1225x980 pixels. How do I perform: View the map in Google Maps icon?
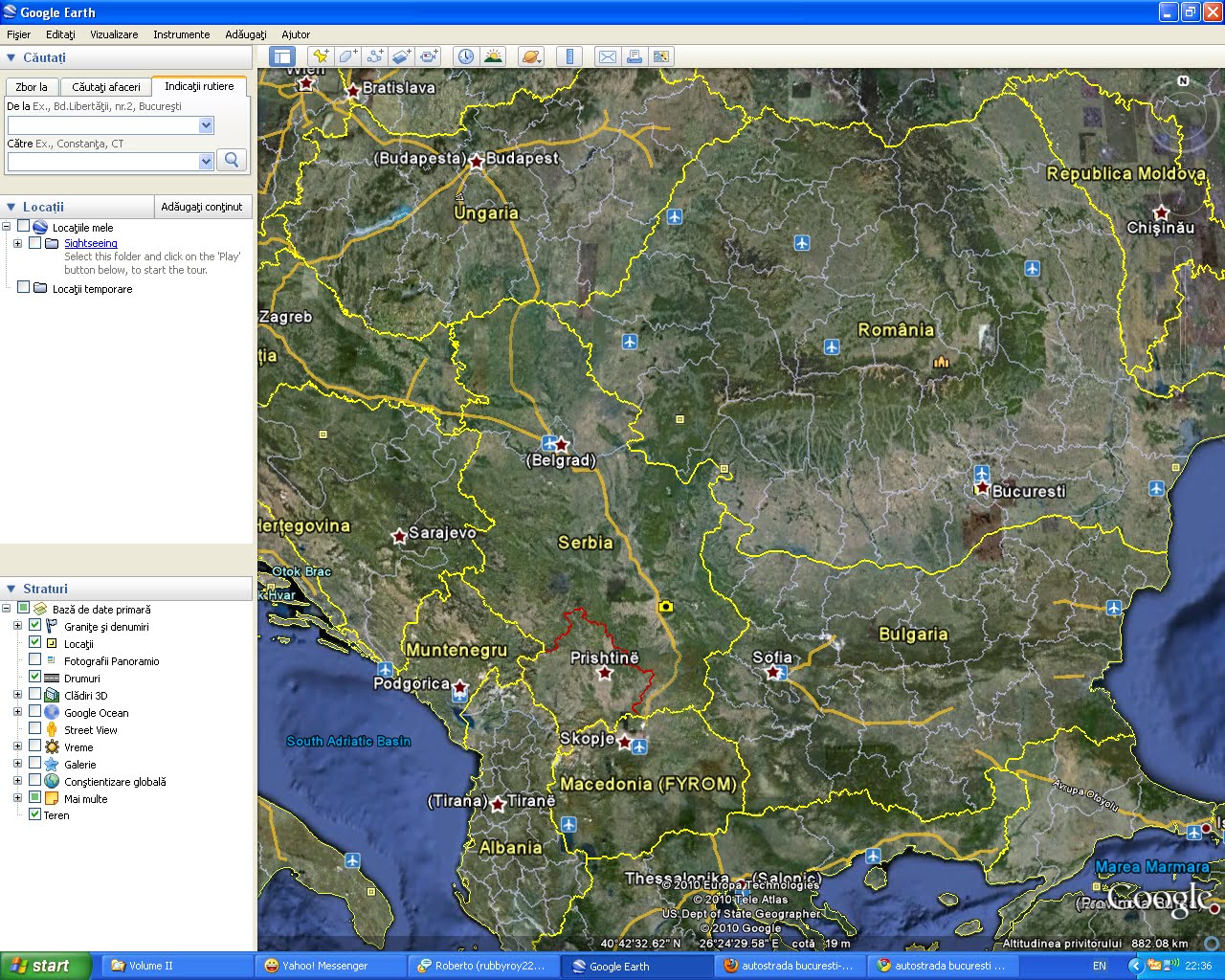tap(660, 56)
